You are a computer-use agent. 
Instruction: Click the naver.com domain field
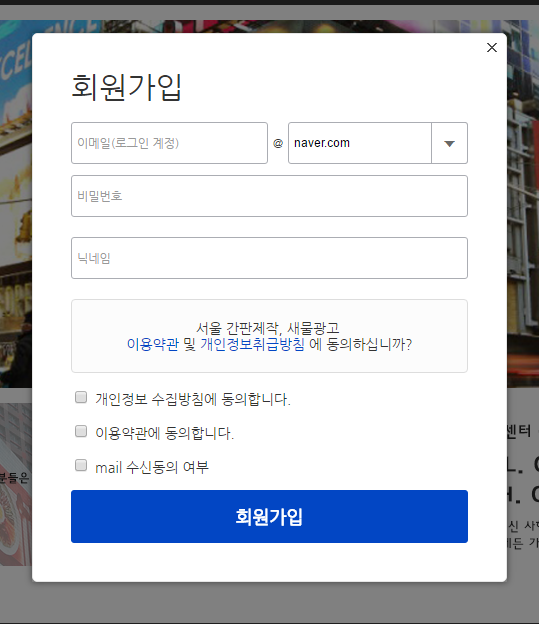point(360,143)
